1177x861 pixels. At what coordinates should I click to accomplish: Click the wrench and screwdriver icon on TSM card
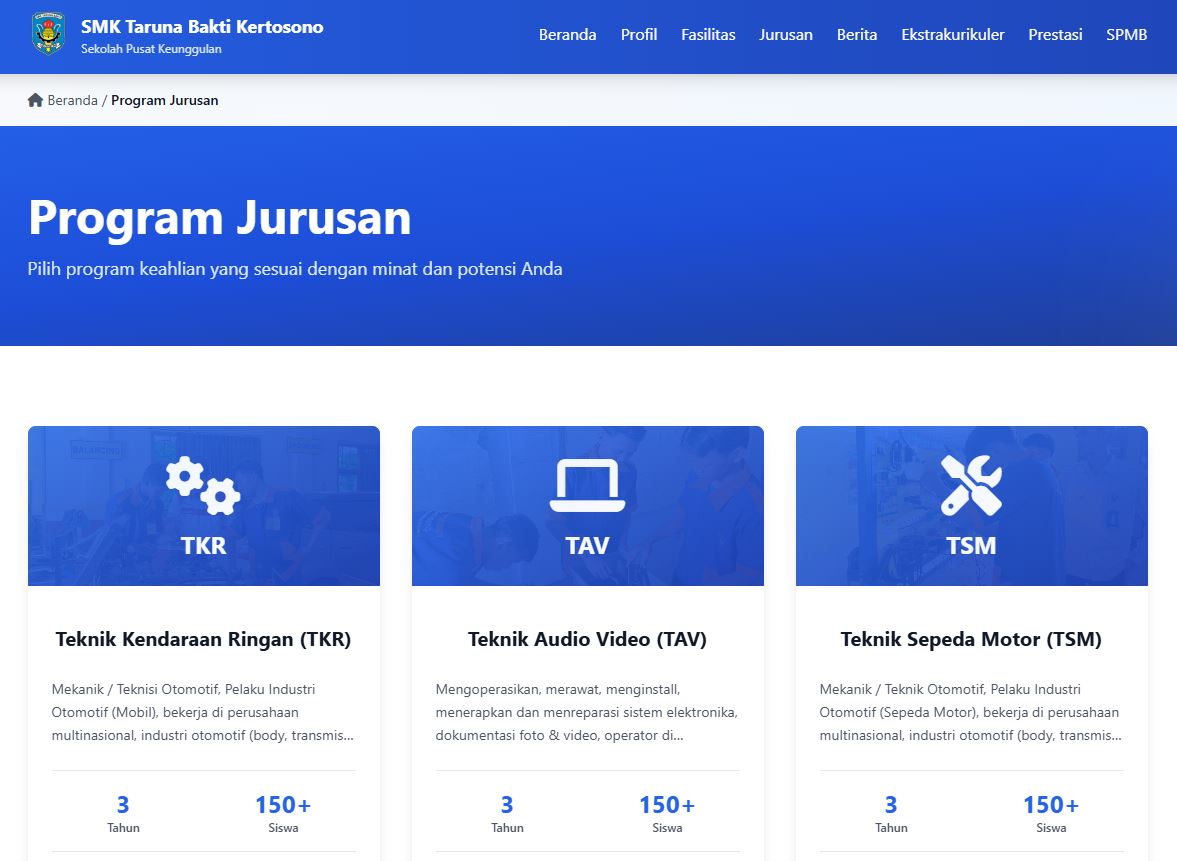pyautogui.click(x=971, y=484)
